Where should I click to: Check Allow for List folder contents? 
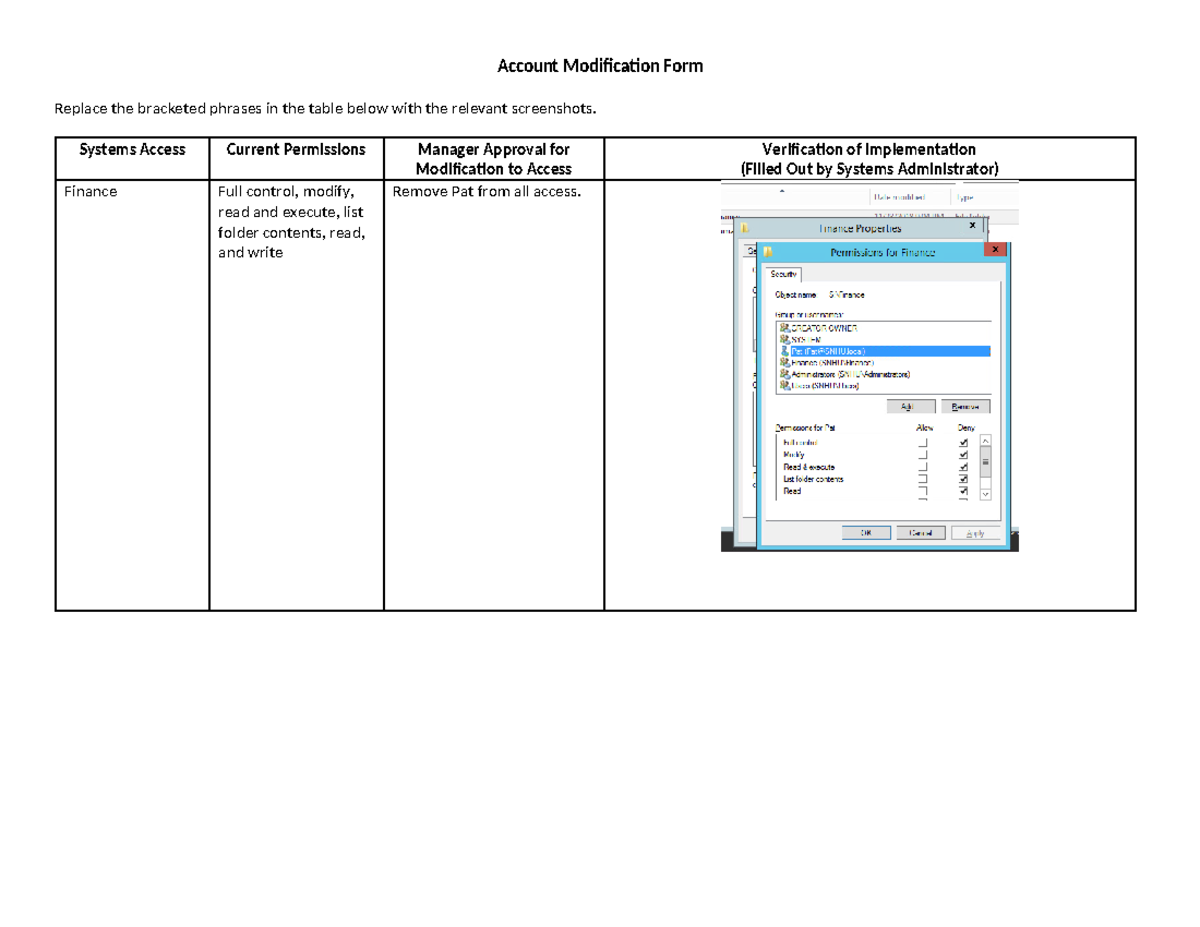[923, 479]
